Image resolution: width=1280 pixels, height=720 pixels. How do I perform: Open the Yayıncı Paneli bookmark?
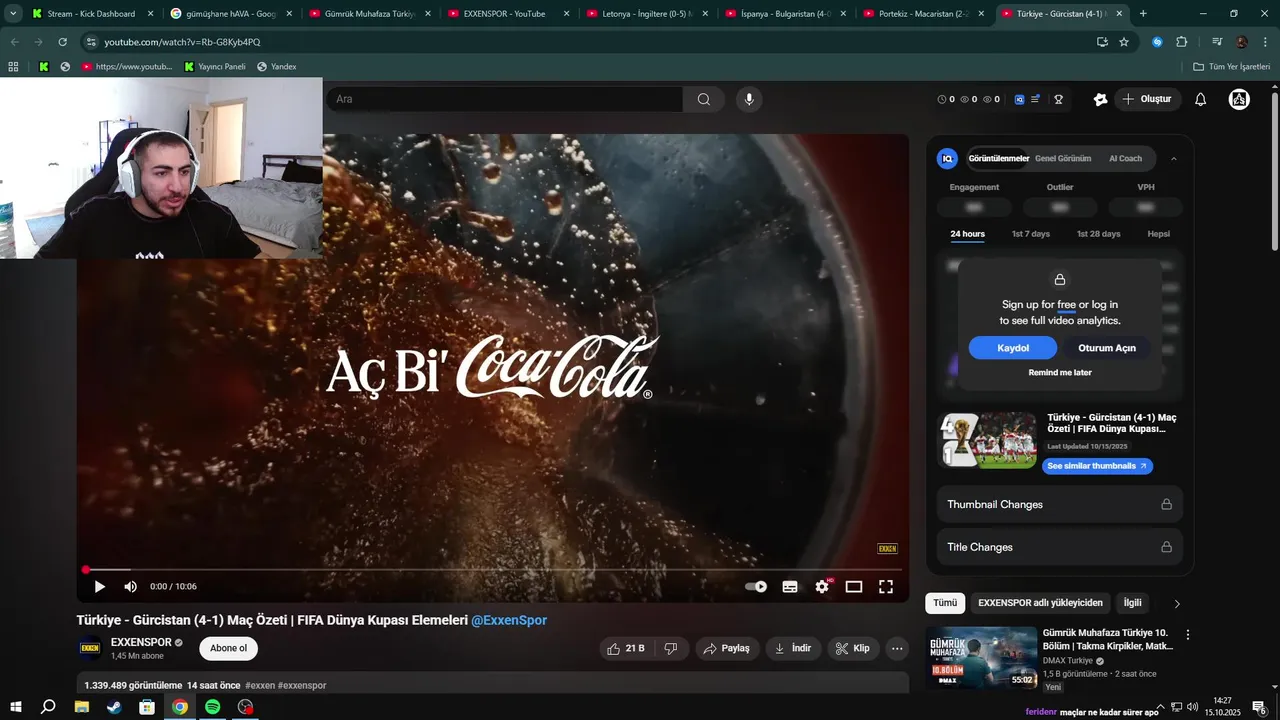[214, 66]
